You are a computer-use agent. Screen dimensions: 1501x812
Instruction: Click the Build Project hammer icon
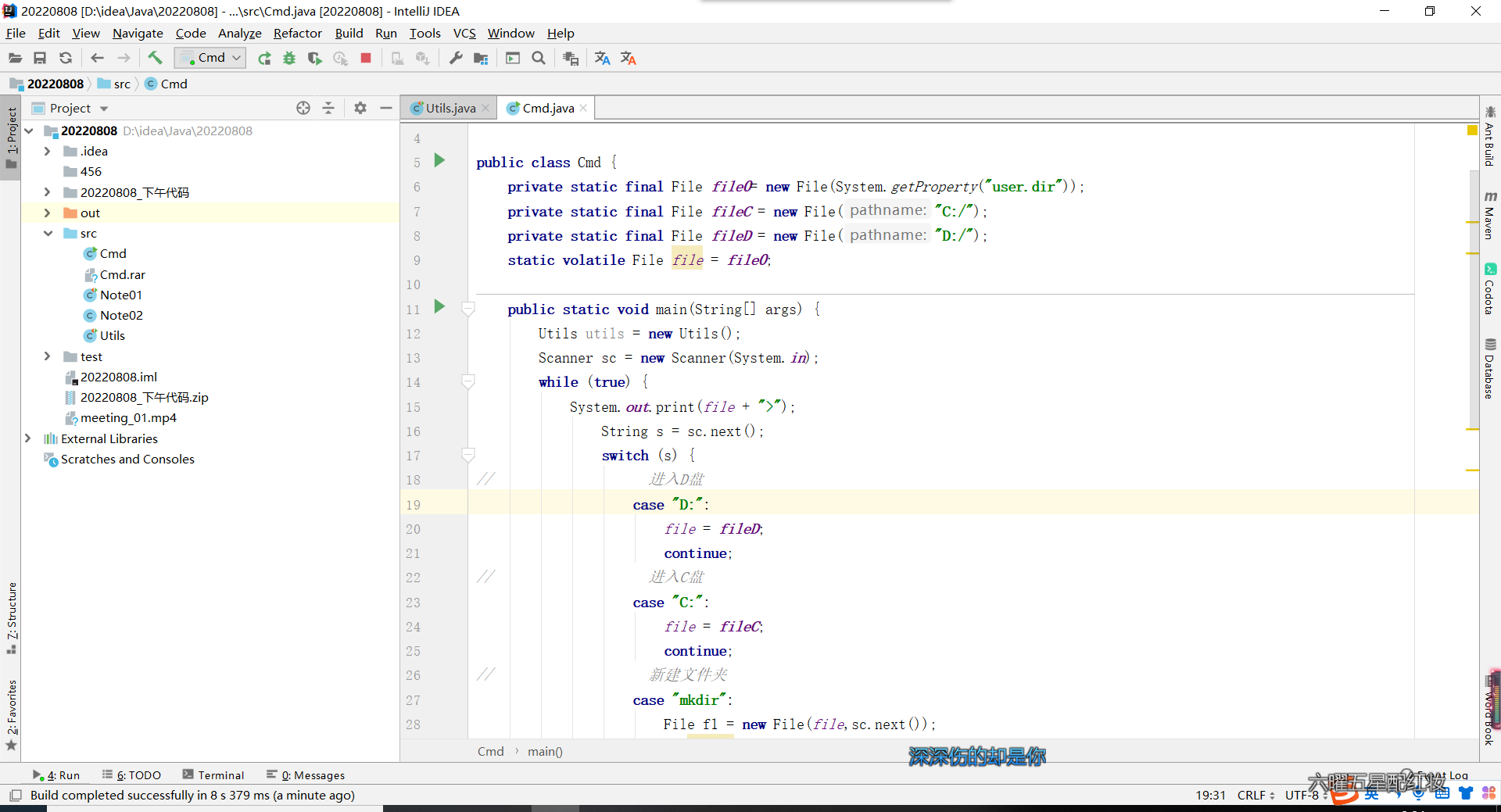pos(155,58)
